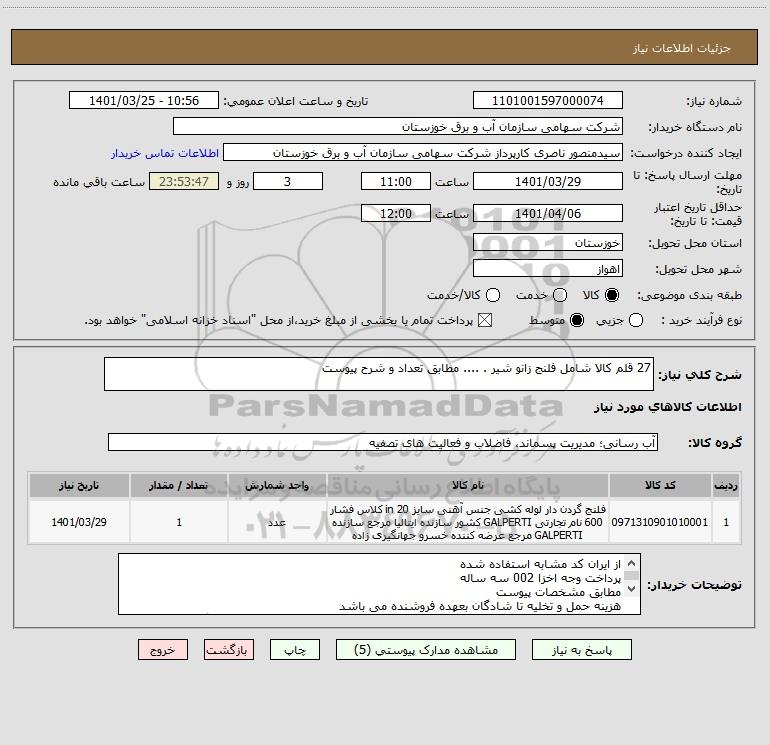The image size is (770, 745).
Task: Click the 'بازگشت' back button
Action: [229, 650]
